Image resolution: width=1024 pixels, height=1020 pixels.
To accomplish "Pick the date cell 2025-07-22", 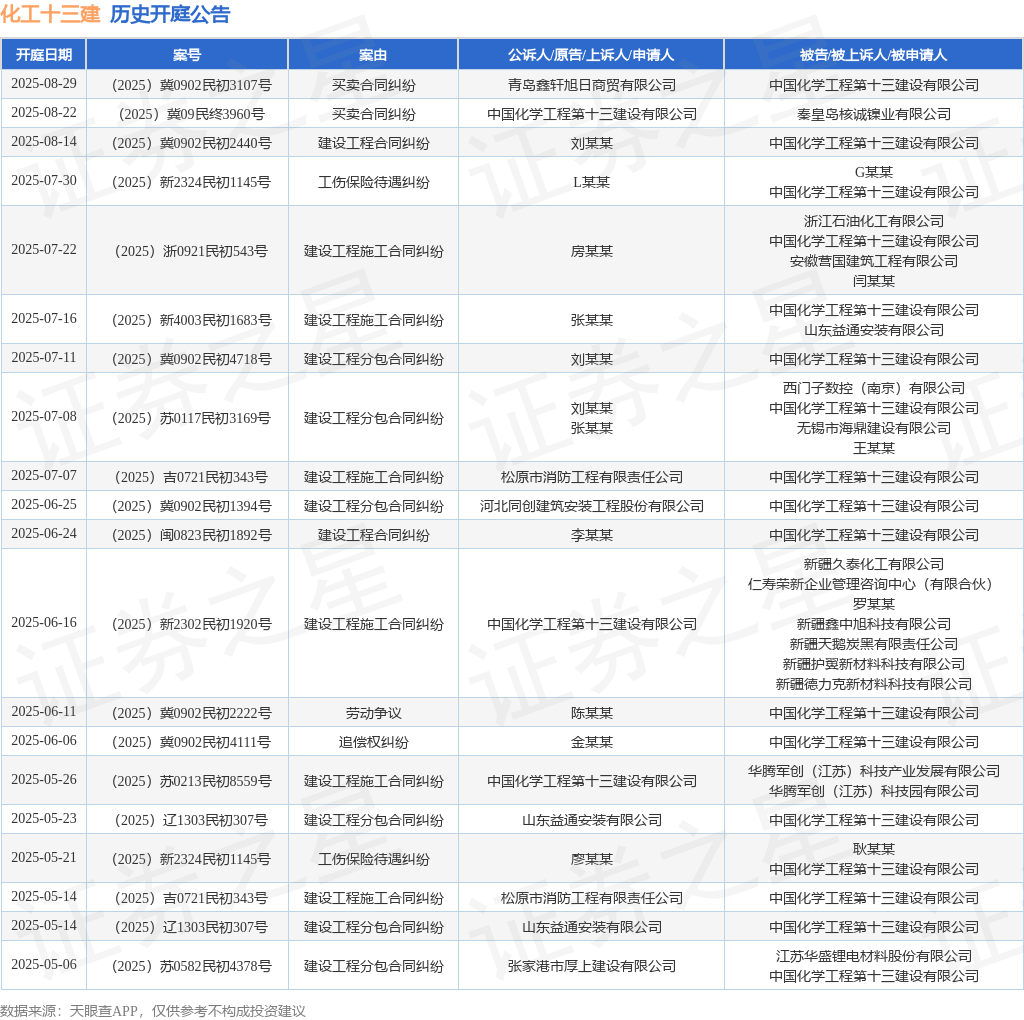I will pyautogui.click(x=44, y=249).
